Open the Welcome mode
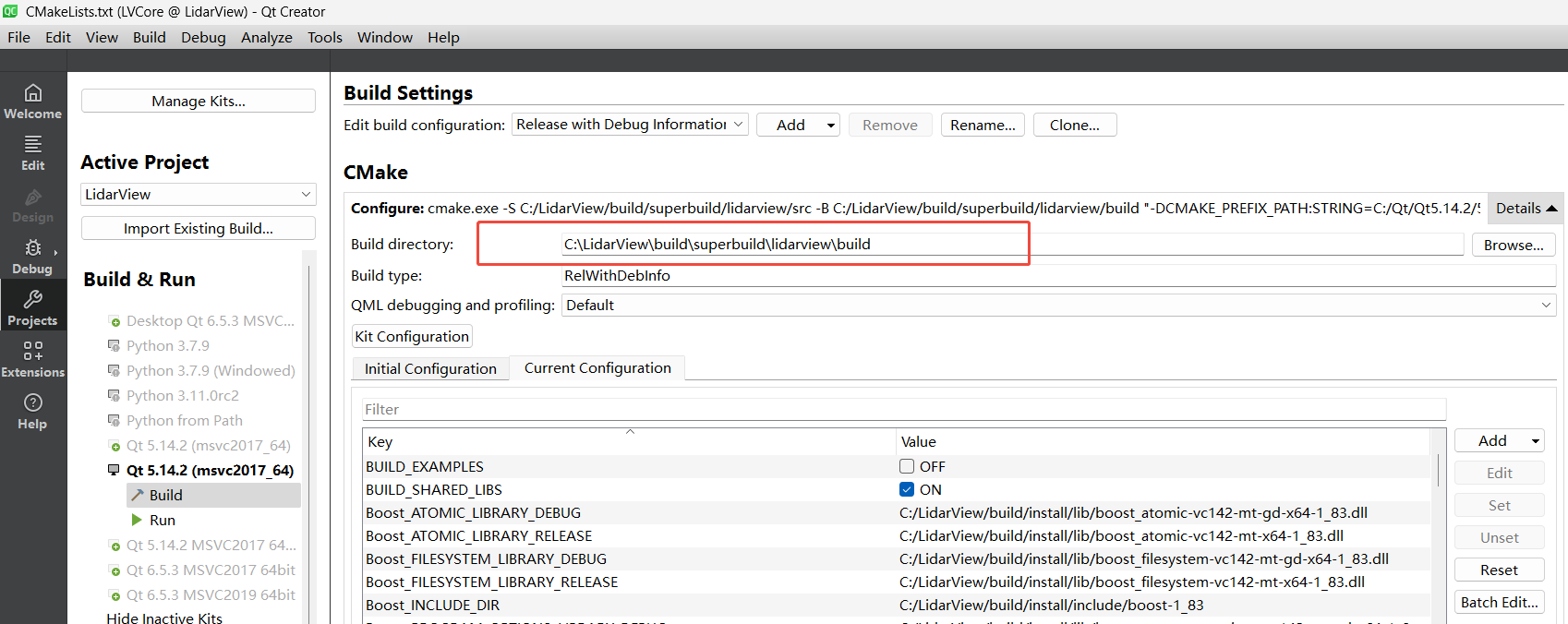 [x=33, y=102]
